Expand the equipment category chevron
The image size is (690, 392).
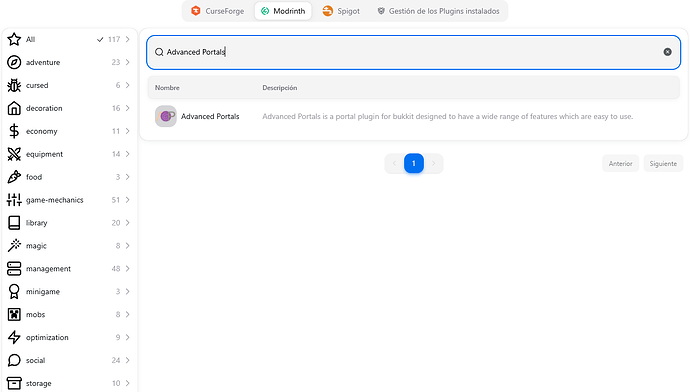coord(127,154)
